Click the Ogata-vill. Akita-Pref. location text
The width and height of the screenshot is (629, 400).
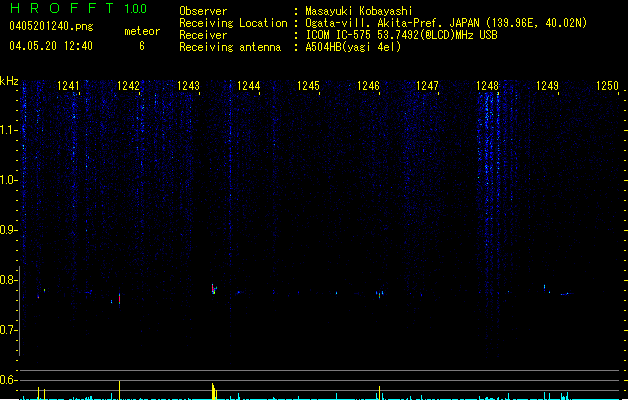(446, 23)
